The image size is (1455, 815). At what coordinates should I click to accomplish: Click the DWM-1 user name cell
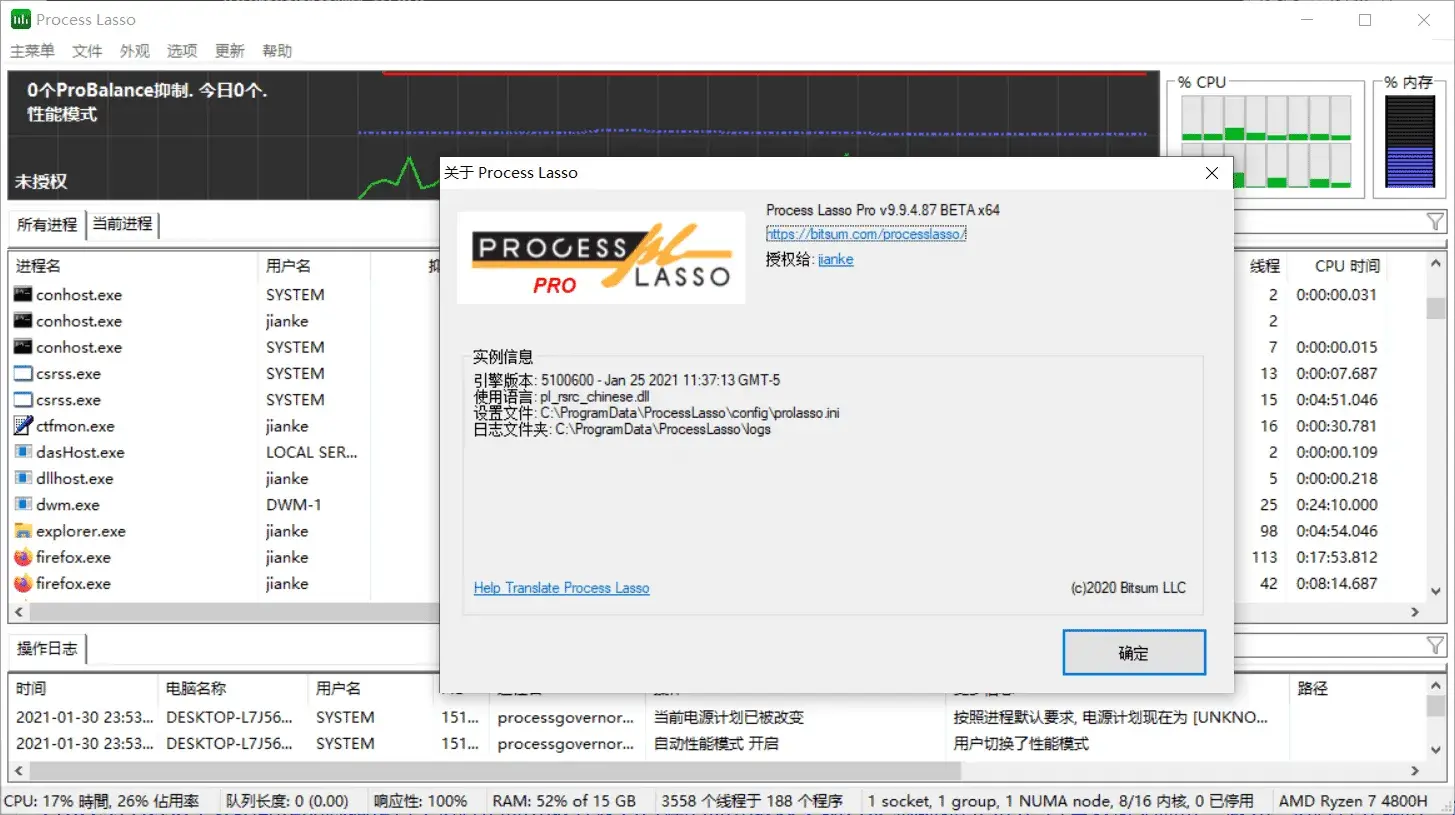click(x=294, y=505)
